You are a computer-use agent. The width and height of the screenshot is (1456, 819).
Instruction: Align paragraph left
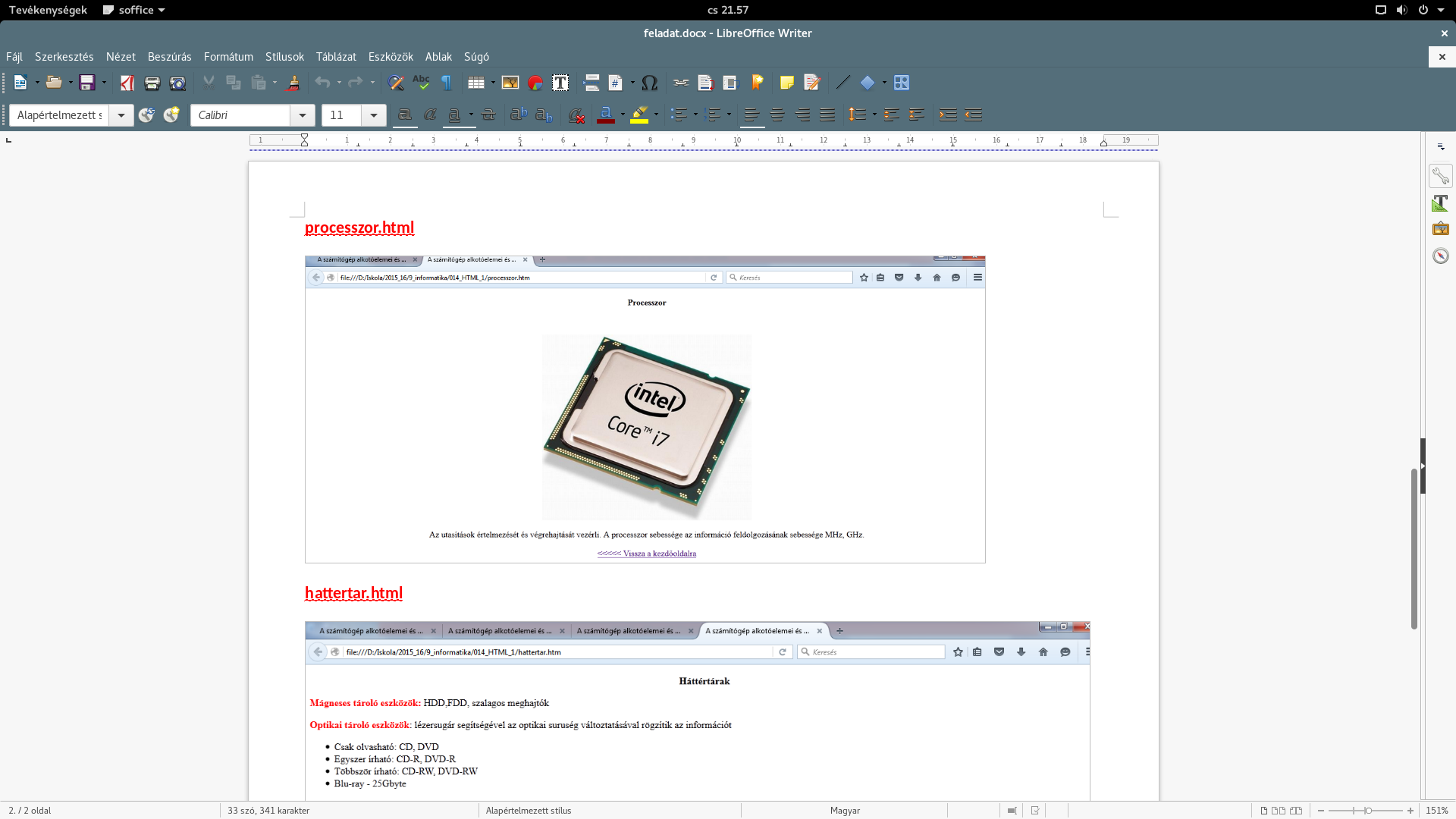coord(752,115)
